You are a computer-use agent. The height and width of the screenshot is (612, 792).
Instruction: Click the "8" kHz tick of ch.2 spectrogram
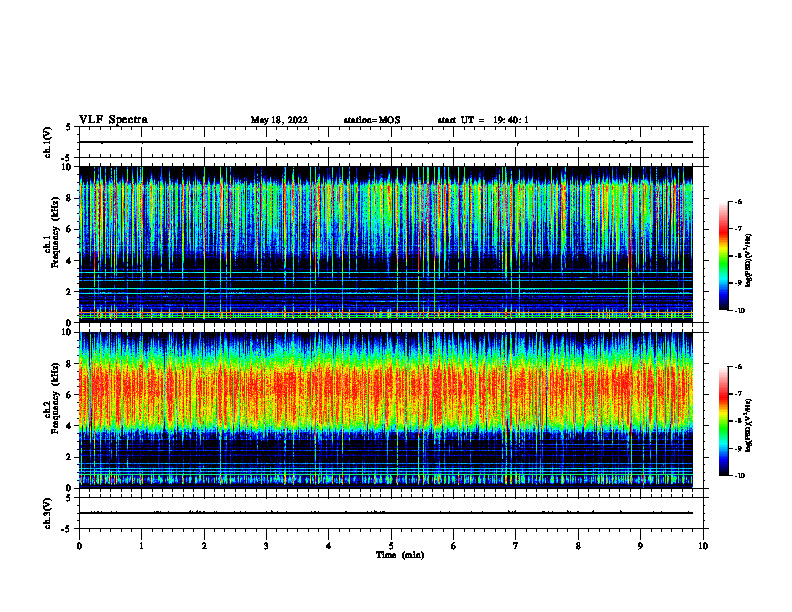(x=69, y=364)
